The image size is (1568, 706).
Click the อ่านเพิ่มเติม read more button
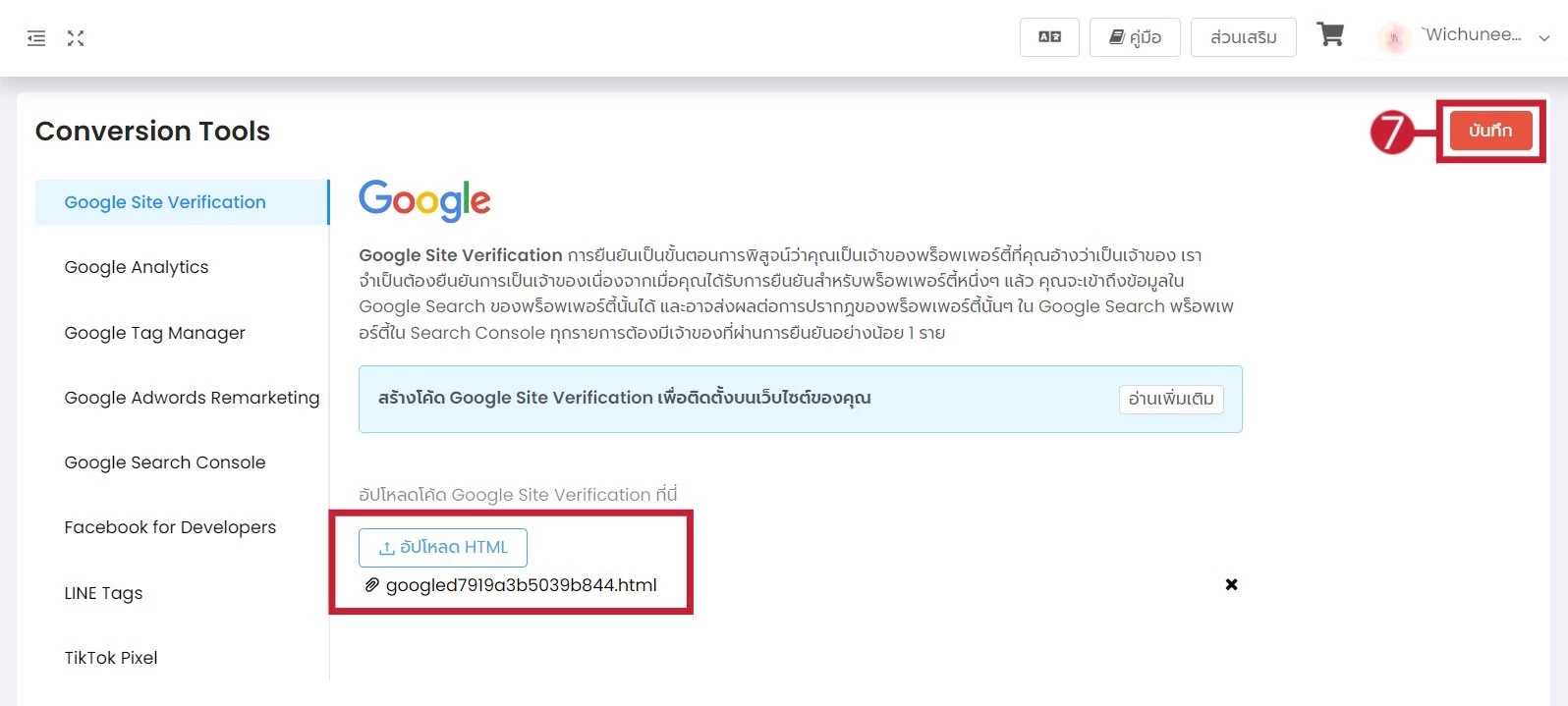1171,399
